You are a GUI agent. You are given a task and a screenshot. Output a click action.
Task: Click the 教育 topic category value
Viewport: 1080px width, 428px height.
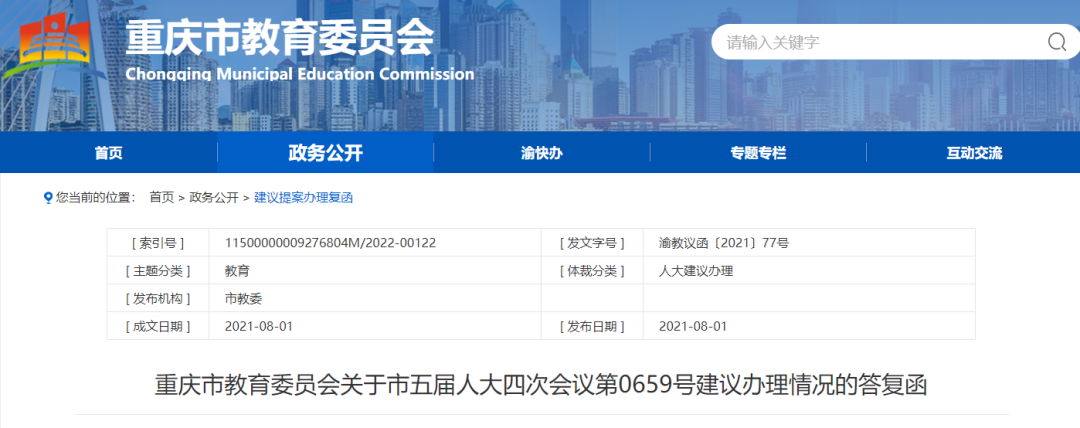[x=237, y=271]
